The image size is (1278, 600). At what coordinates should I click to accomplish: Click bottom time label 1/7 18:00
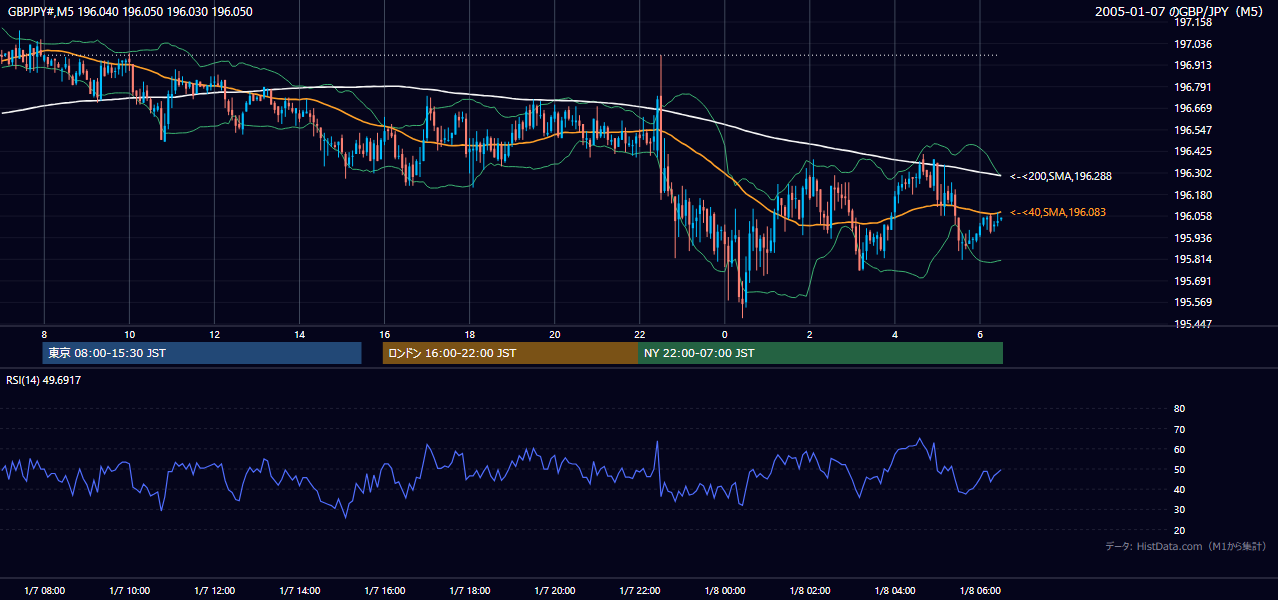[x=470, y=590]
